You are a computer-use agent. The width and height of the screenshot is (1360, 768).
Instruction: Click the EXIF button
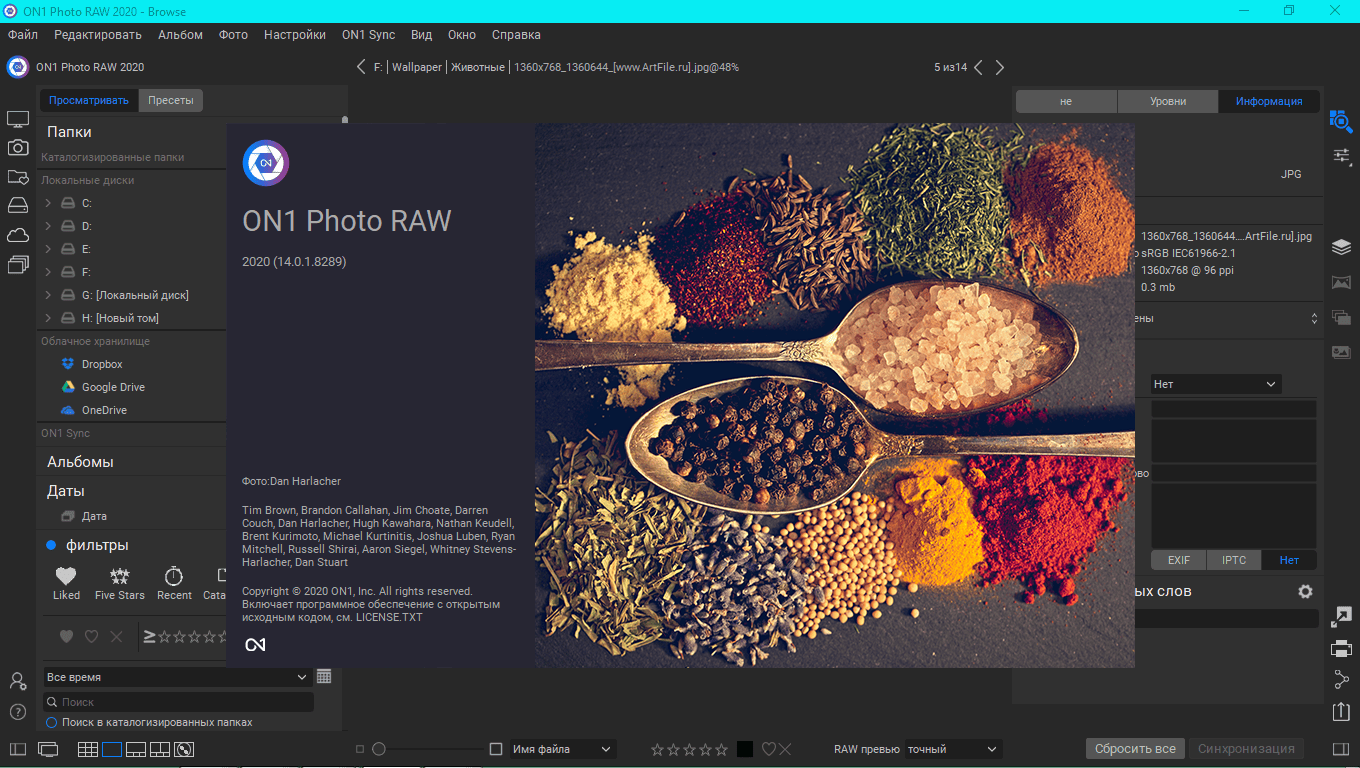coord(1179,560)
